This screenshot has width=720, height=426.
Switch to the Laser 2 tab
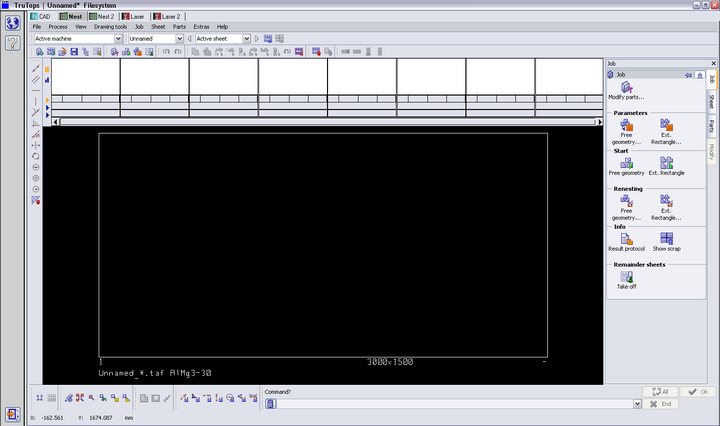click(x=167, y=17)
